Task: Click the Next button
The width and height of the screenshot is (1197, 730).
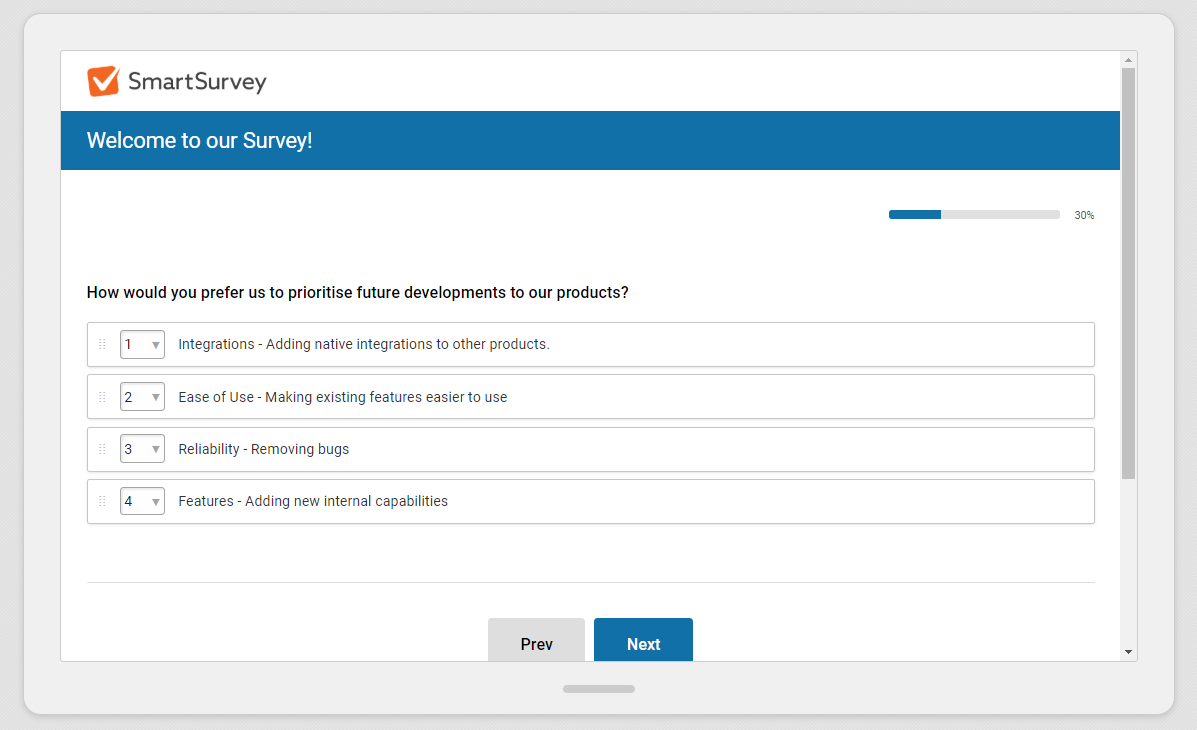Action: click(x=643, y=641)
